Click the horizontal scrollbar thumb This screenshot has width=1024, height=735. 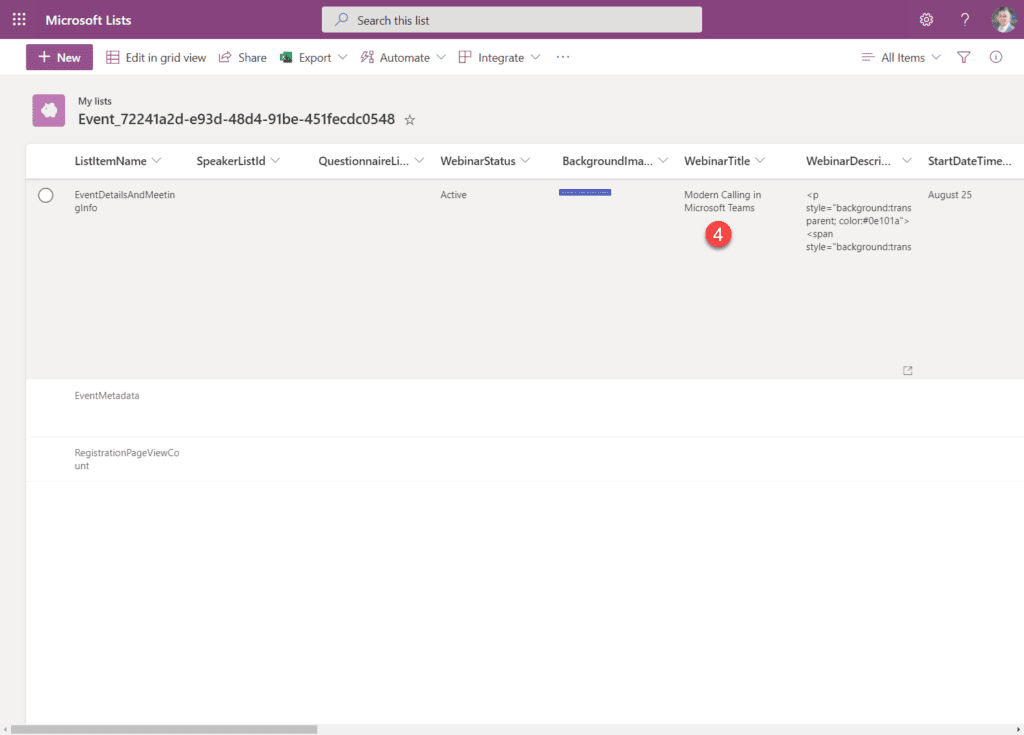(164, 729)
